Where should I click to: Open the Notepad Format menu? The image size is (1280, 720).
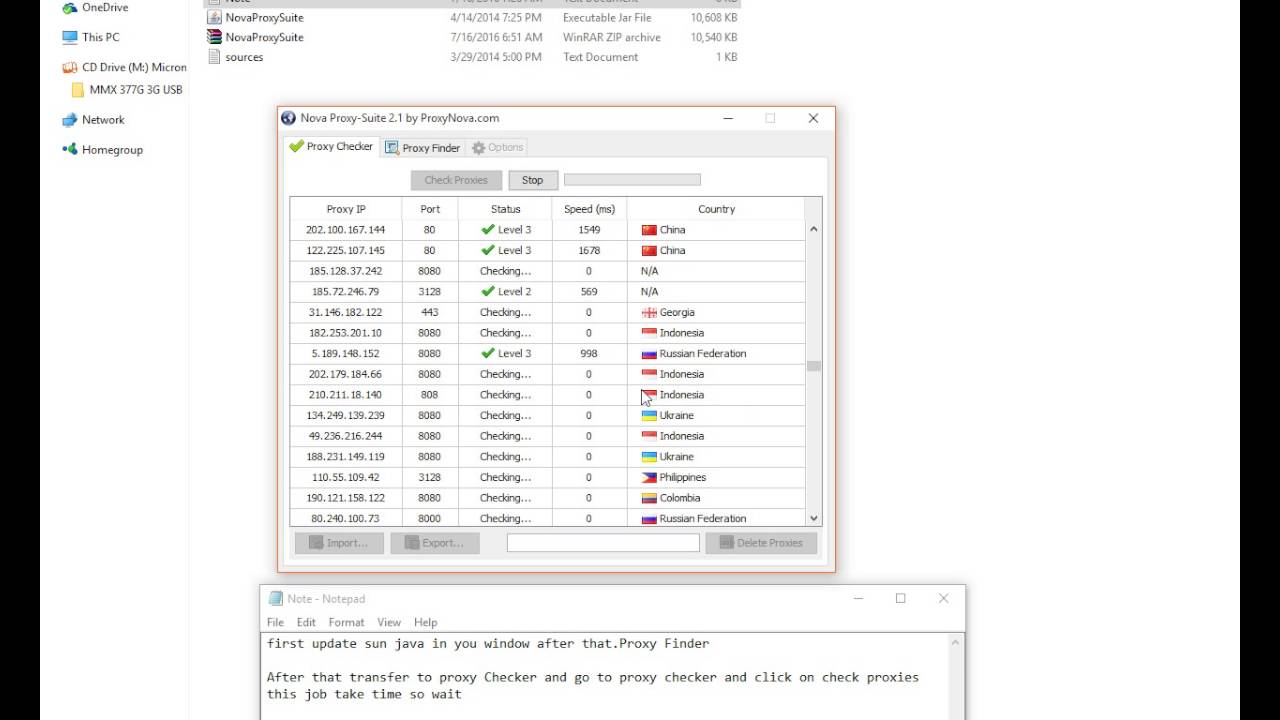coord(346,622)
